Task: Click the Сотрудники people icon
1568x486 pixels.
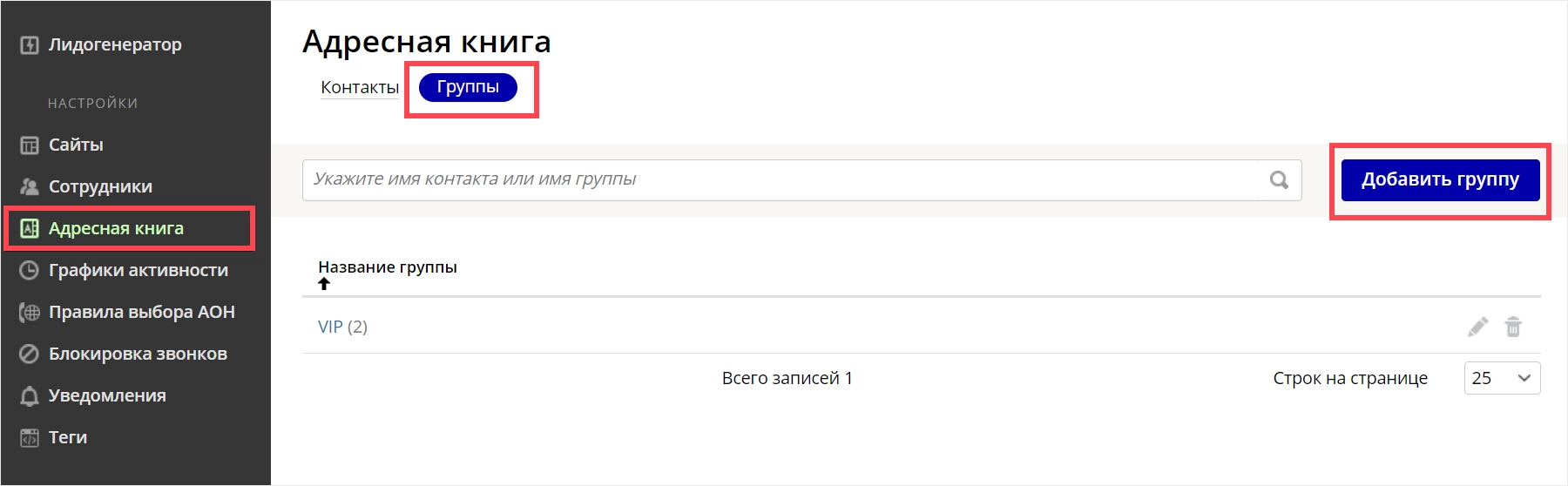Action: click(30, 186)
